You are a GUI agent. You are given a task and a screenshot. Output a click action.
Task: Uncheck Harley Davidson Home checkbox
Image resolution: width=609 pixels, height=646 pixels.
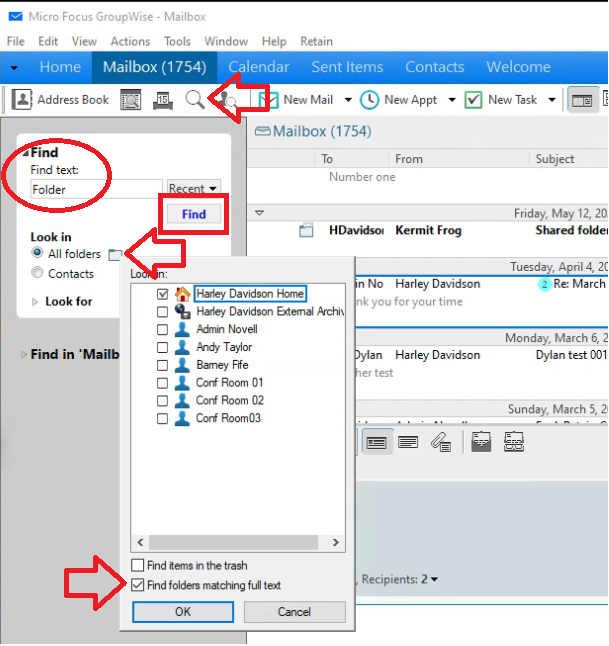coord(163,294)
